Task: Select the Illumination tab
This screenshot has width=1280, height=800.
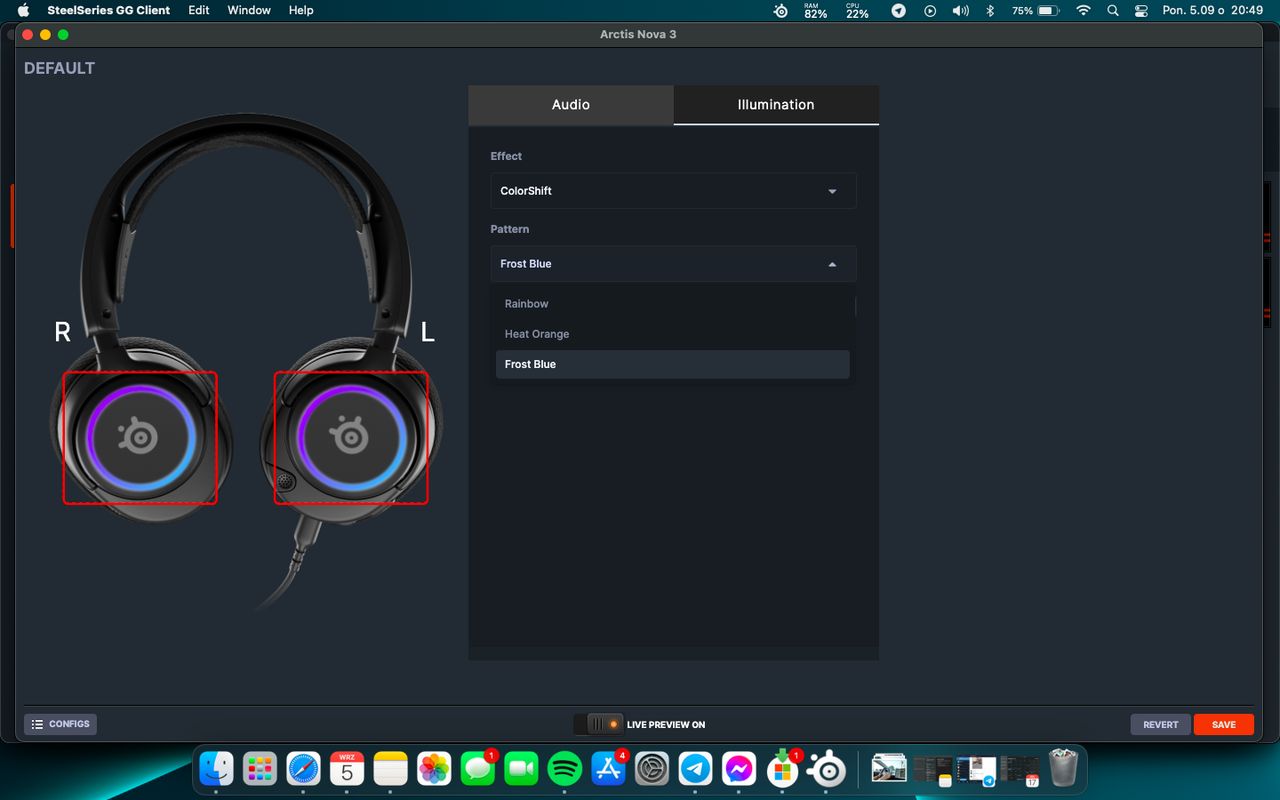Action: pyautogui.click(x=776, y=105)
